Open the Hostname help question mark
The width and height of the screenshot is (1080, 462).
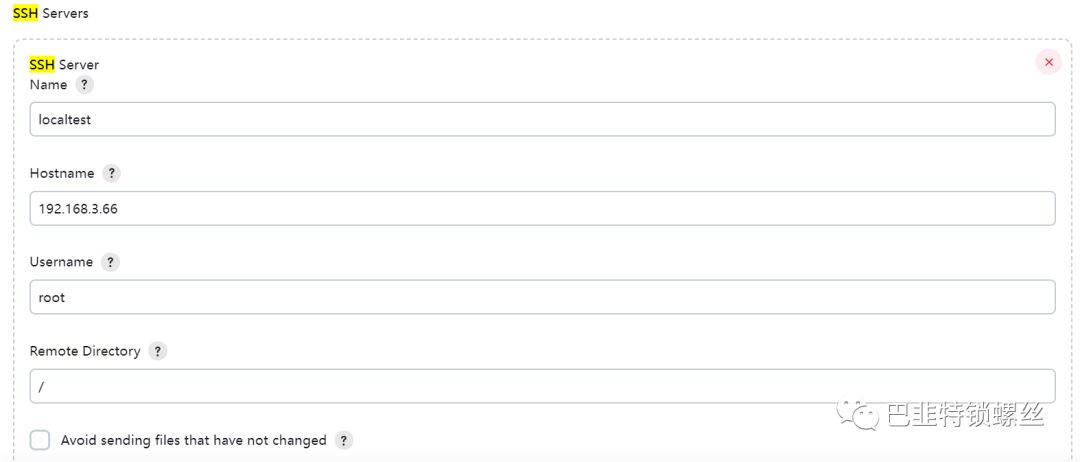[112, 173]
